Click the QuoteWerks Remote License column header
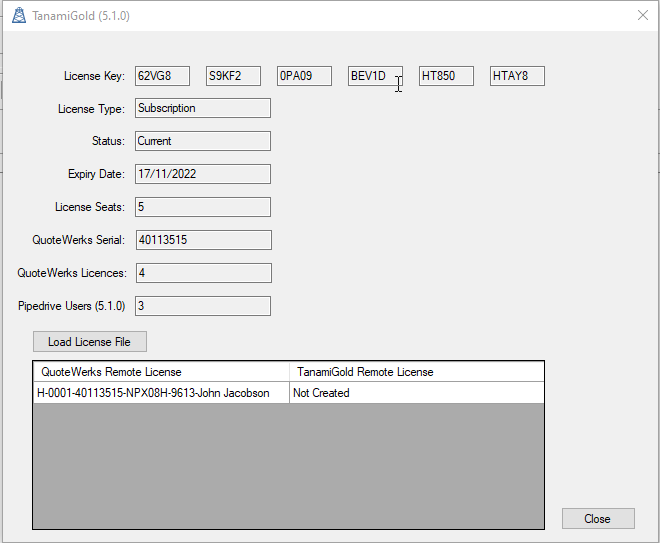This screenshot has width=660, height=543. pos(160,372)
